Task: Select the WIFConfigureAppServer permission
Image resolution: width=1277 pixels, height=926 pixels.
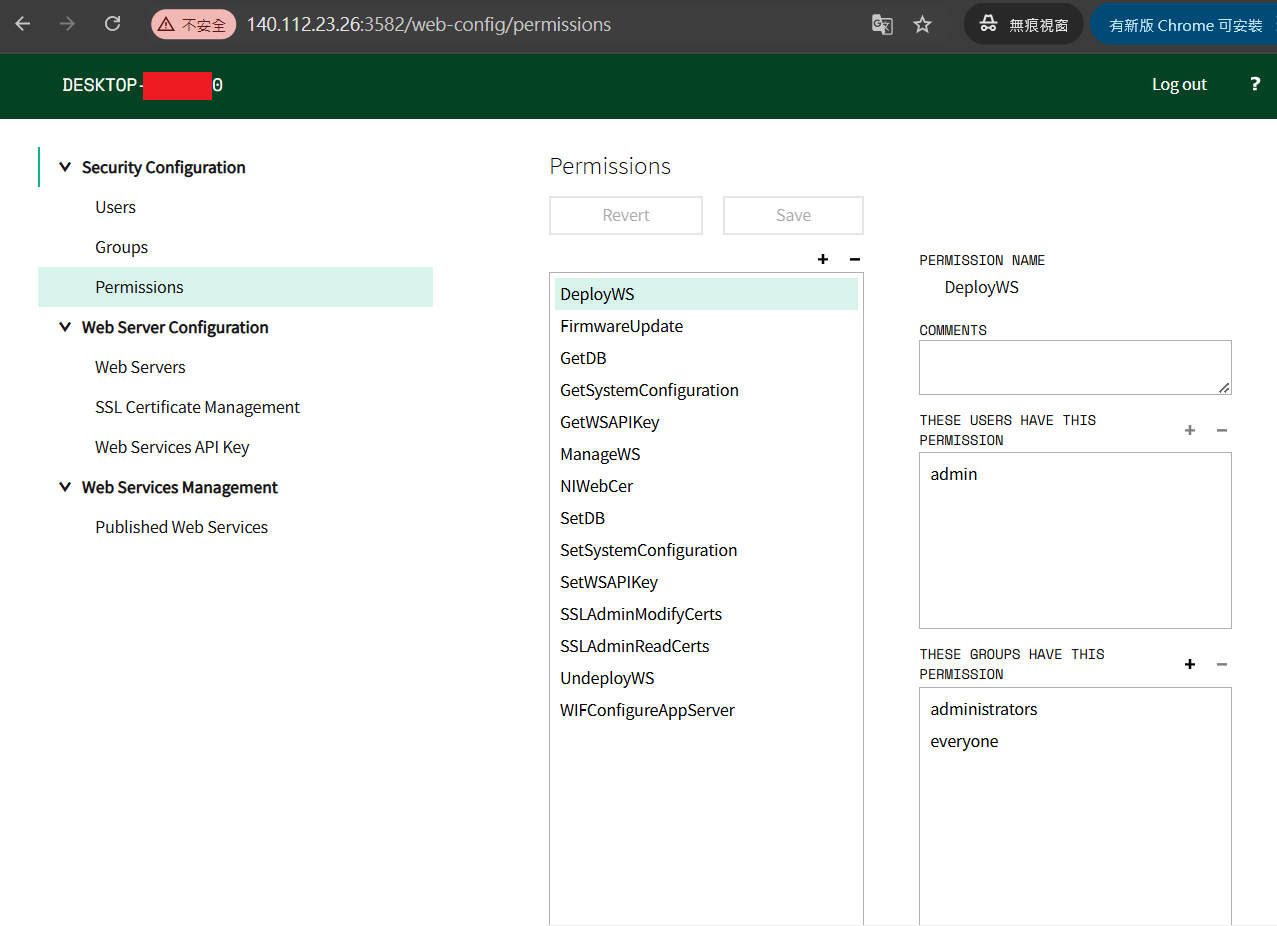Action: pos(706,710)
